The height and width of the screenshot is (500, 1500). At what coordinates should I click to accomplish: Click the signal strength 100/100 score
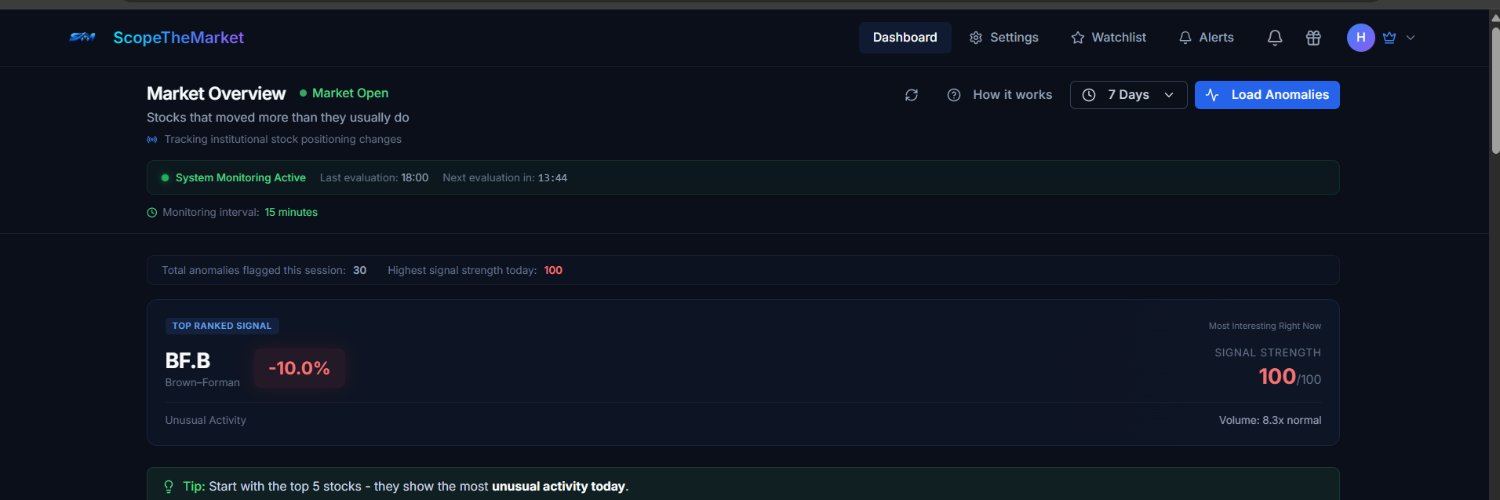(1289, 377)
